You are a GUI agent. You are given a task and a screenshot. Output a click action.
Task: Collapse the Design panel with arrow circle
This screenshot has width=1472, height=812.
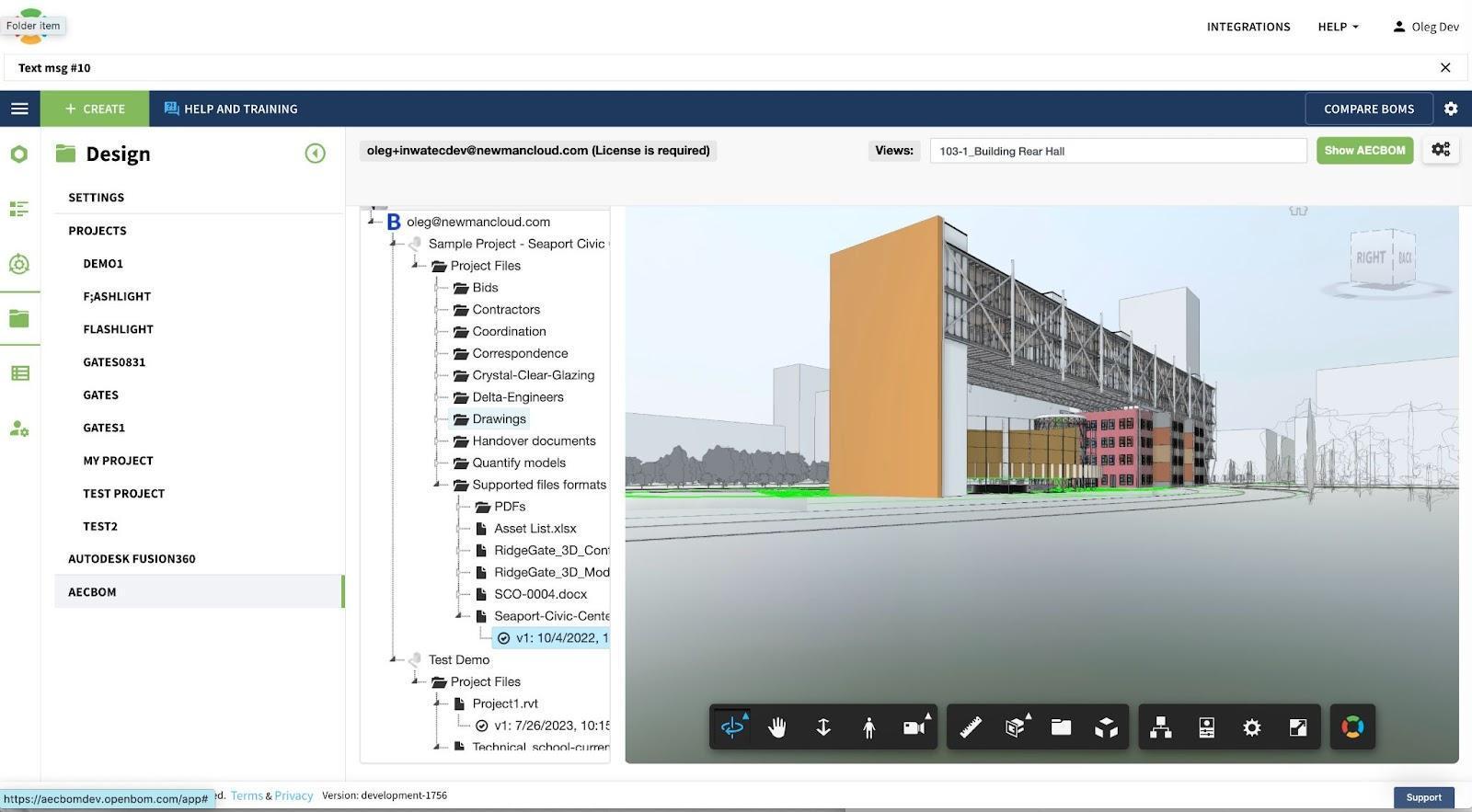pyautogui.click(x=315, y=154)
